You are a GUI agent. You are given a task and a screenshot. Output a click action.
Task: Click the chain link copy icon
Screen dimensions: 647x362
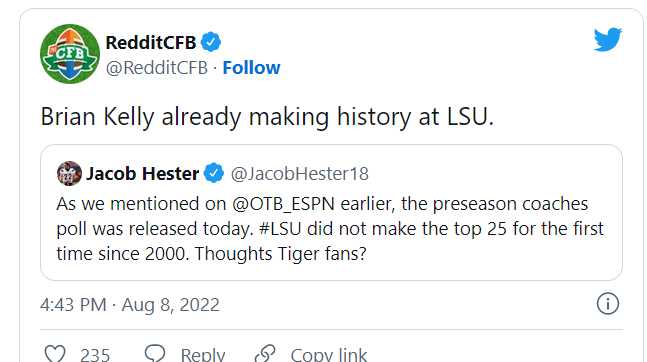point(265,353)
